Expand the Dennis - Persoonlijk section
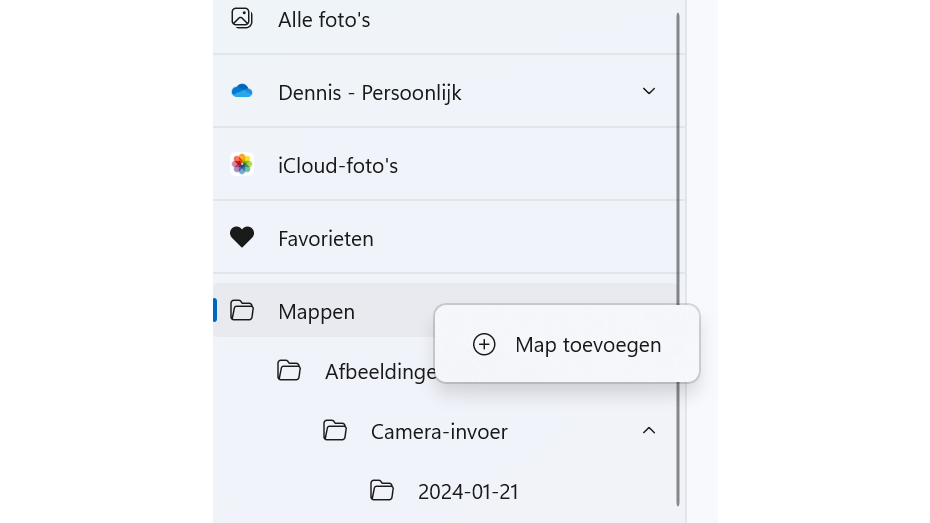The height and width of the screenshot is (523, 930). click(649, 92)
